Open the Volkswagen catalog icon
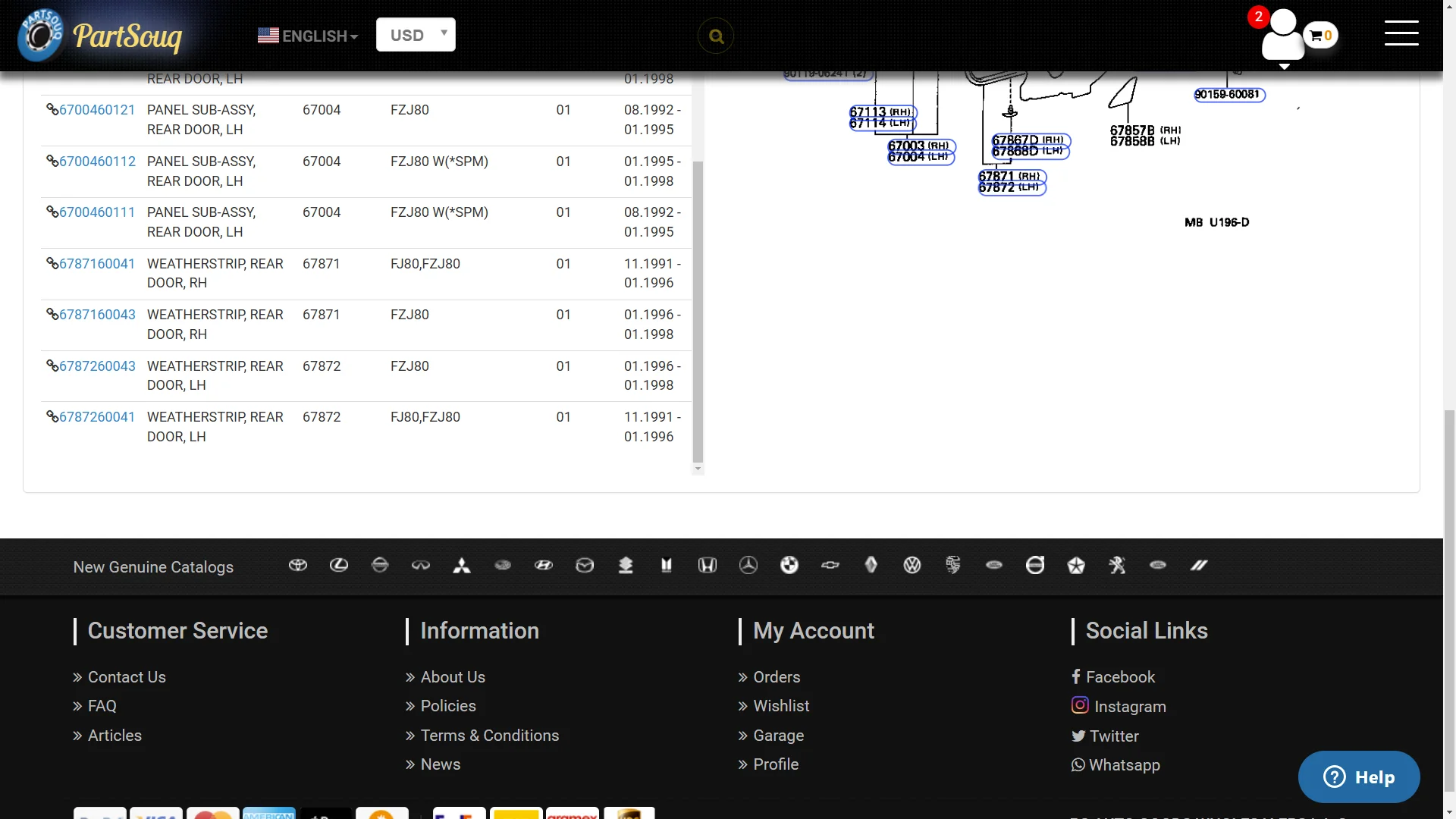The image size is (1456, 819). click(x=912, y=566)
